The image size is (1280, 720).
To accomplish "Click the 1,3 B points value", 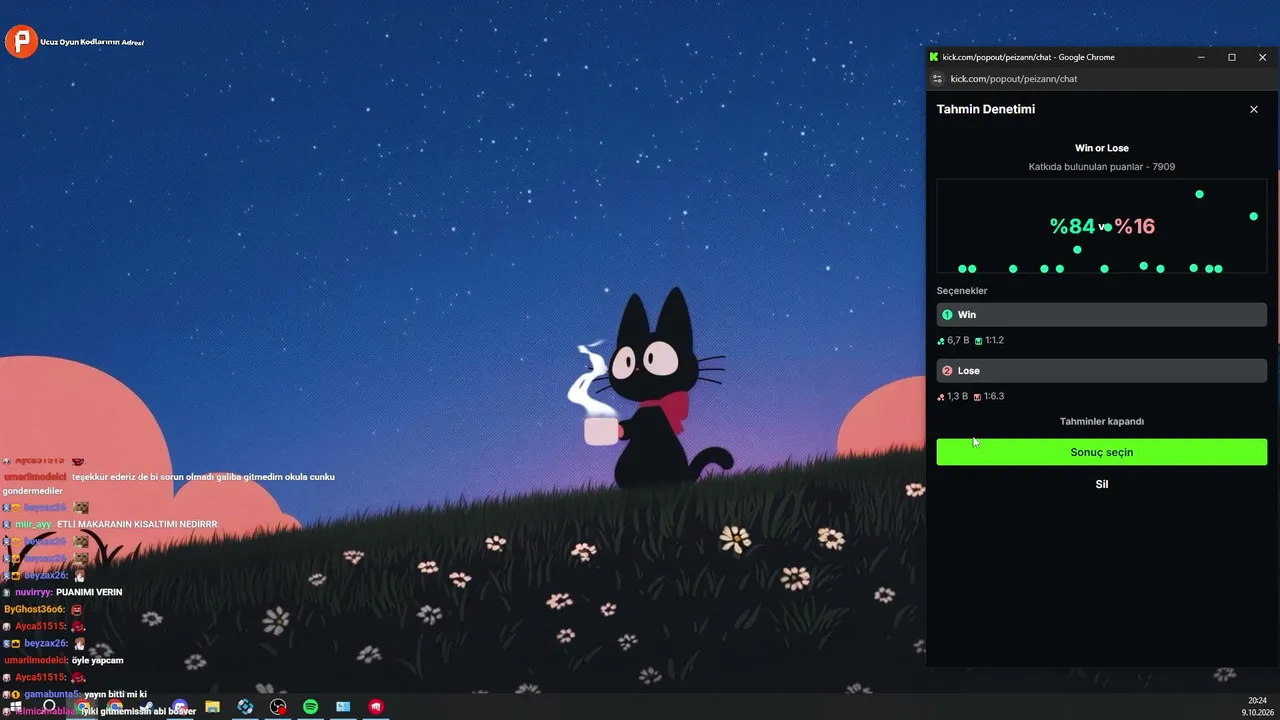I will [x=957, y=397].
